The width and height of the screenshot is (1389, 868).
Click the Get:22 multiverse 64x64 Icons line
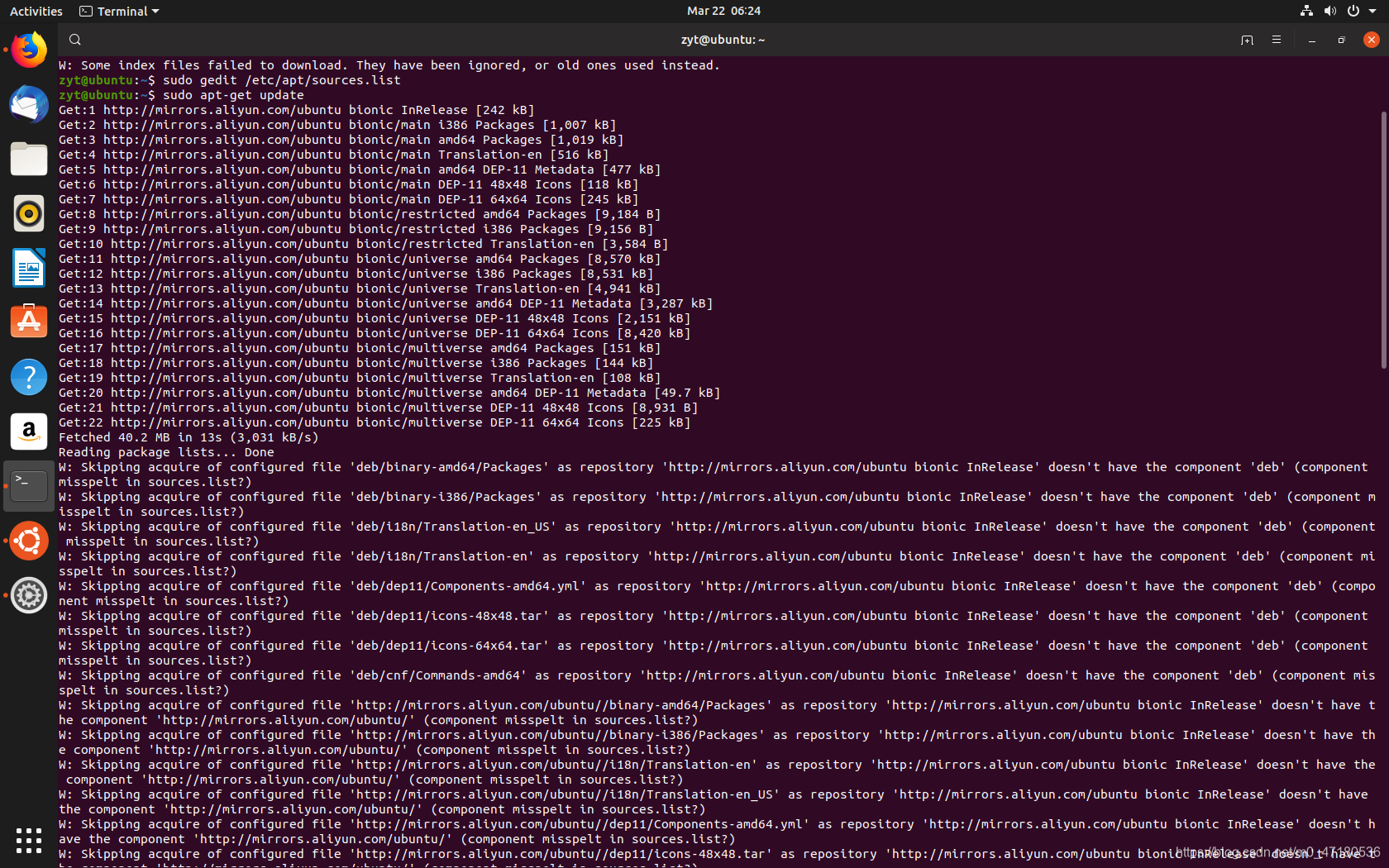(x=375, y=422)
